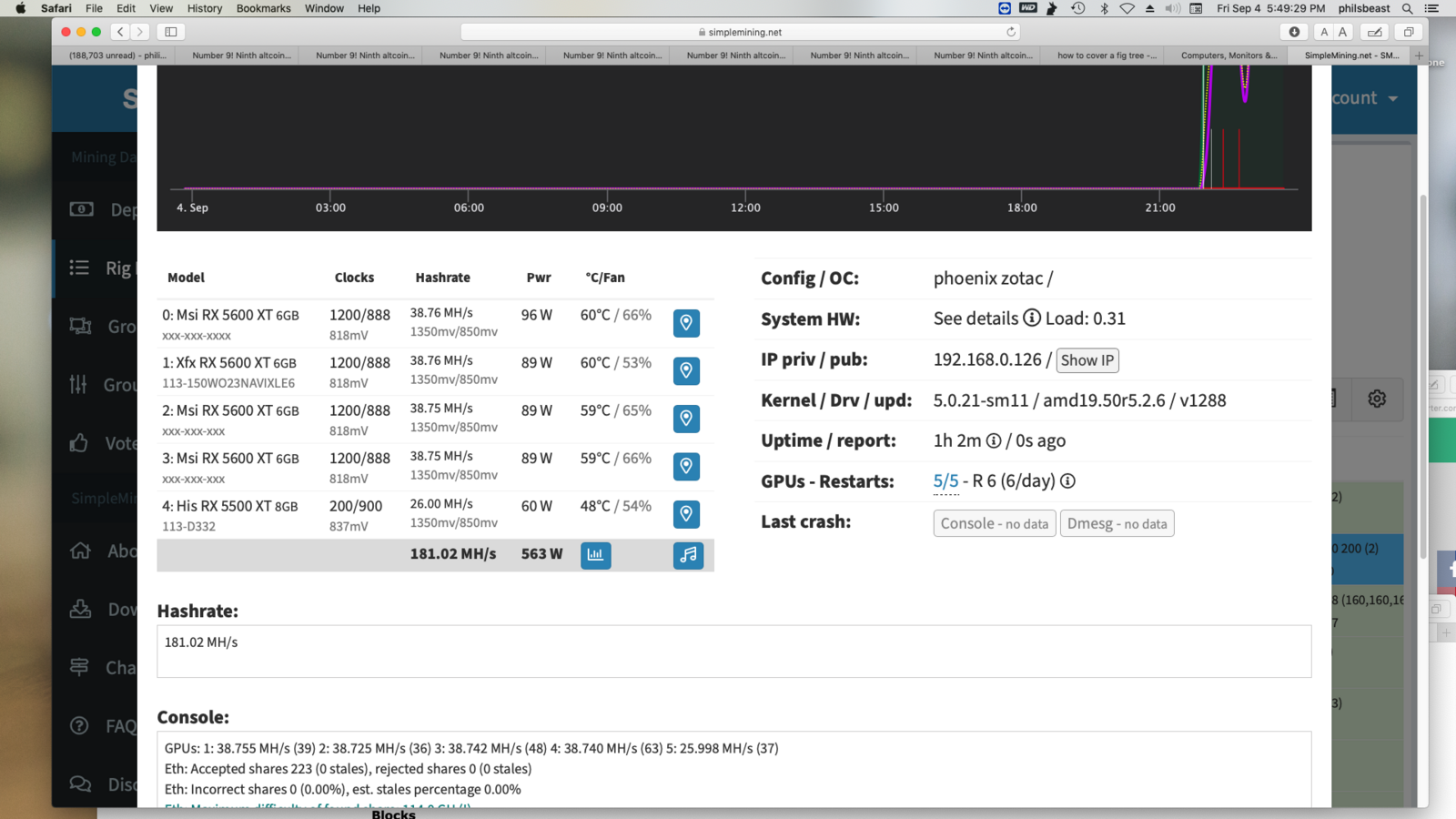The width and height of the screenshot is (1456, 819).
Task: Open the View menu
Action: coord(161,8)
